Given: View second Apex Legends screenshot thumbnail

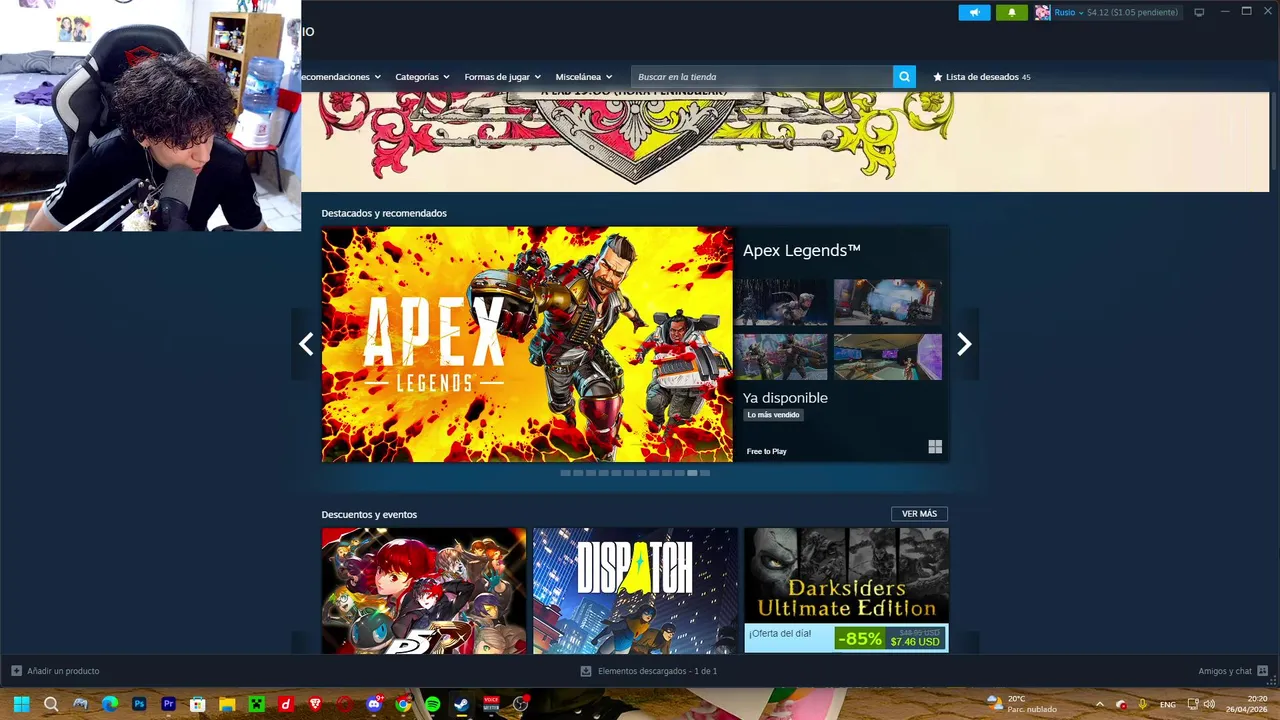Looking at the screenshot, I should 888,302.
